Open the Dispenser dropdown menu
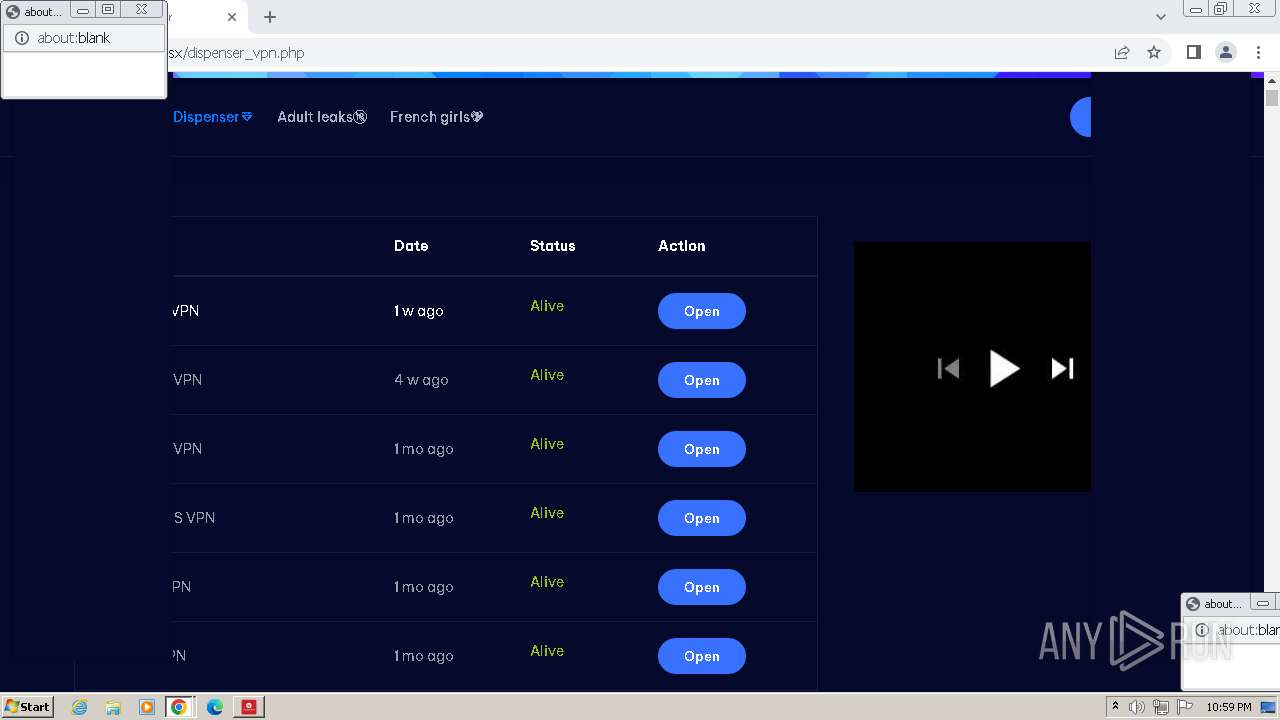This screenshot has width=1280, height=720. pos(212,117)
